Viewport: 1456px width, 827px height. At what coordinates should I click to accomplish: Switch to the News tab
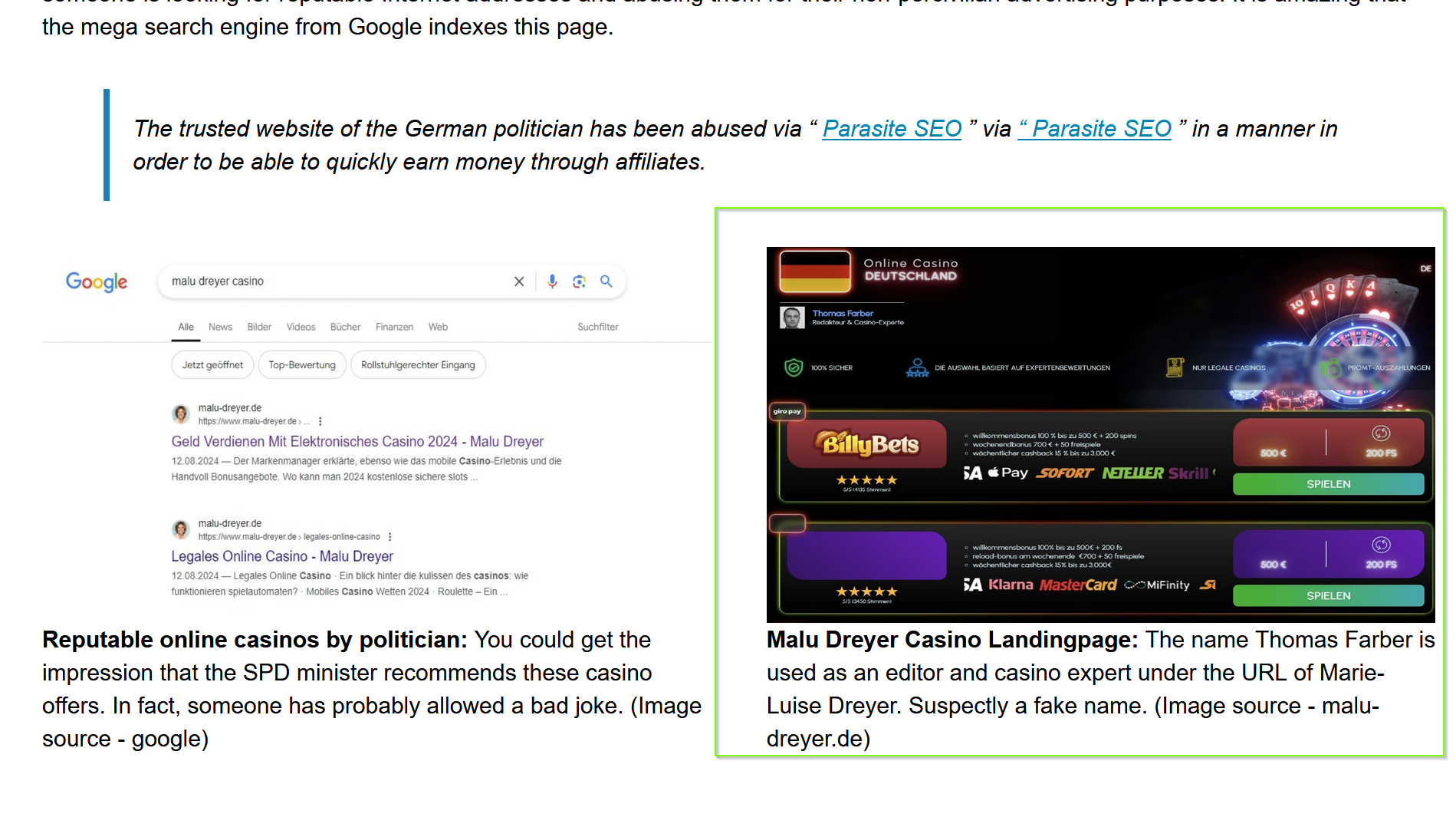[x=220, y=327]
